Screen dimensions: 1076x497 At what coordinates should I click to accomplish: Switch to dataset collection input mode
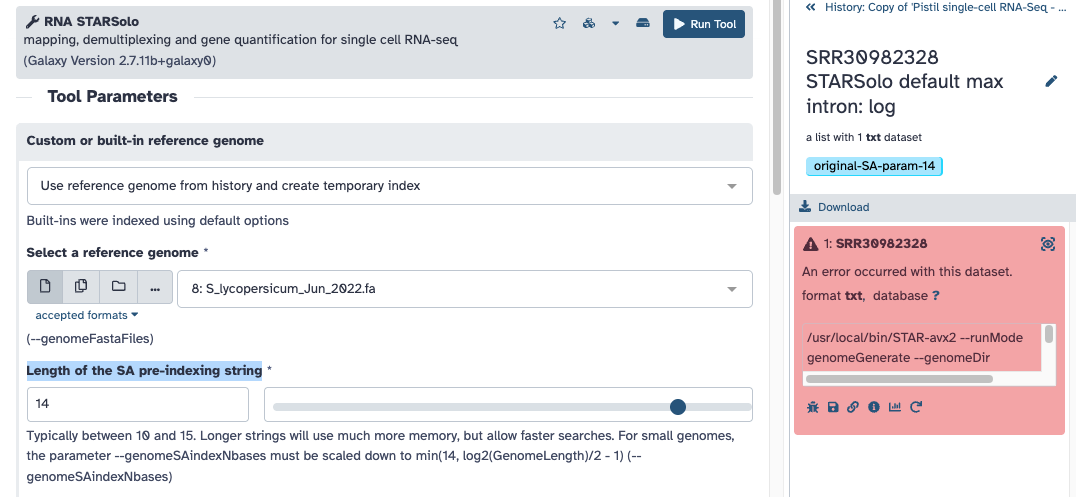coord(119,287)
